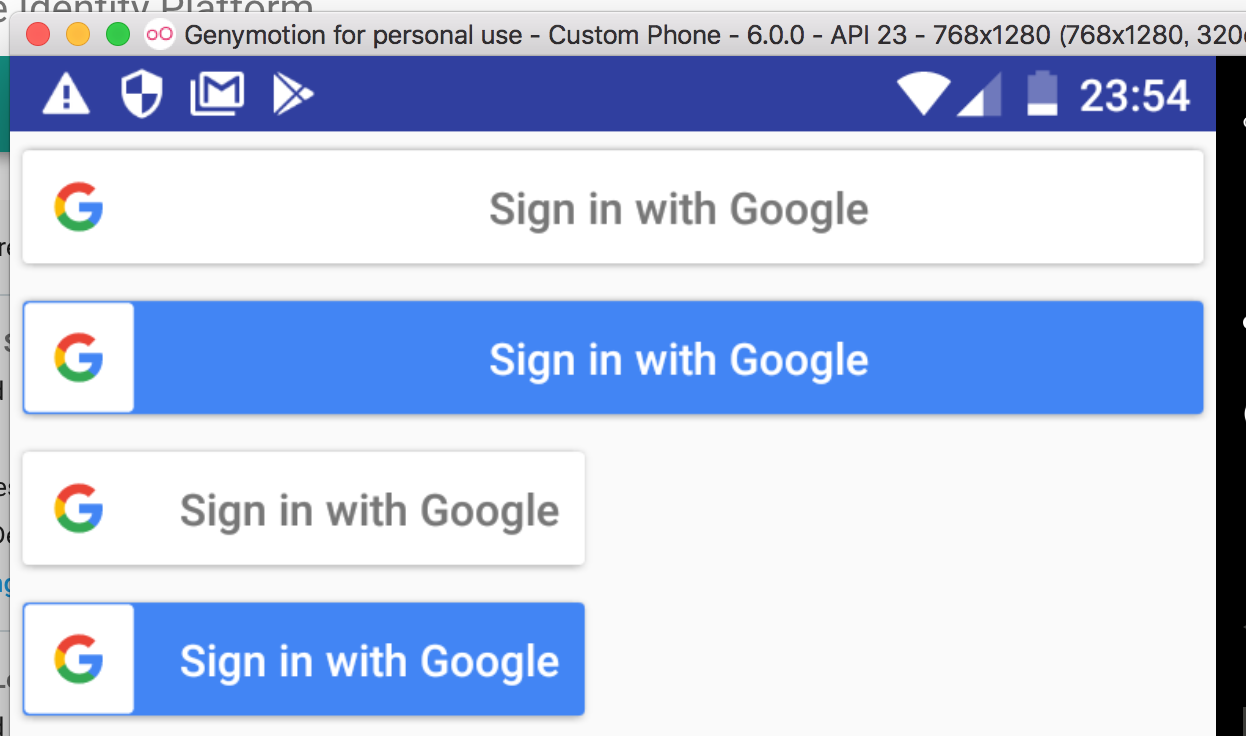
Task: Open Gmail from its status bar icon
Action: point(218,93)
